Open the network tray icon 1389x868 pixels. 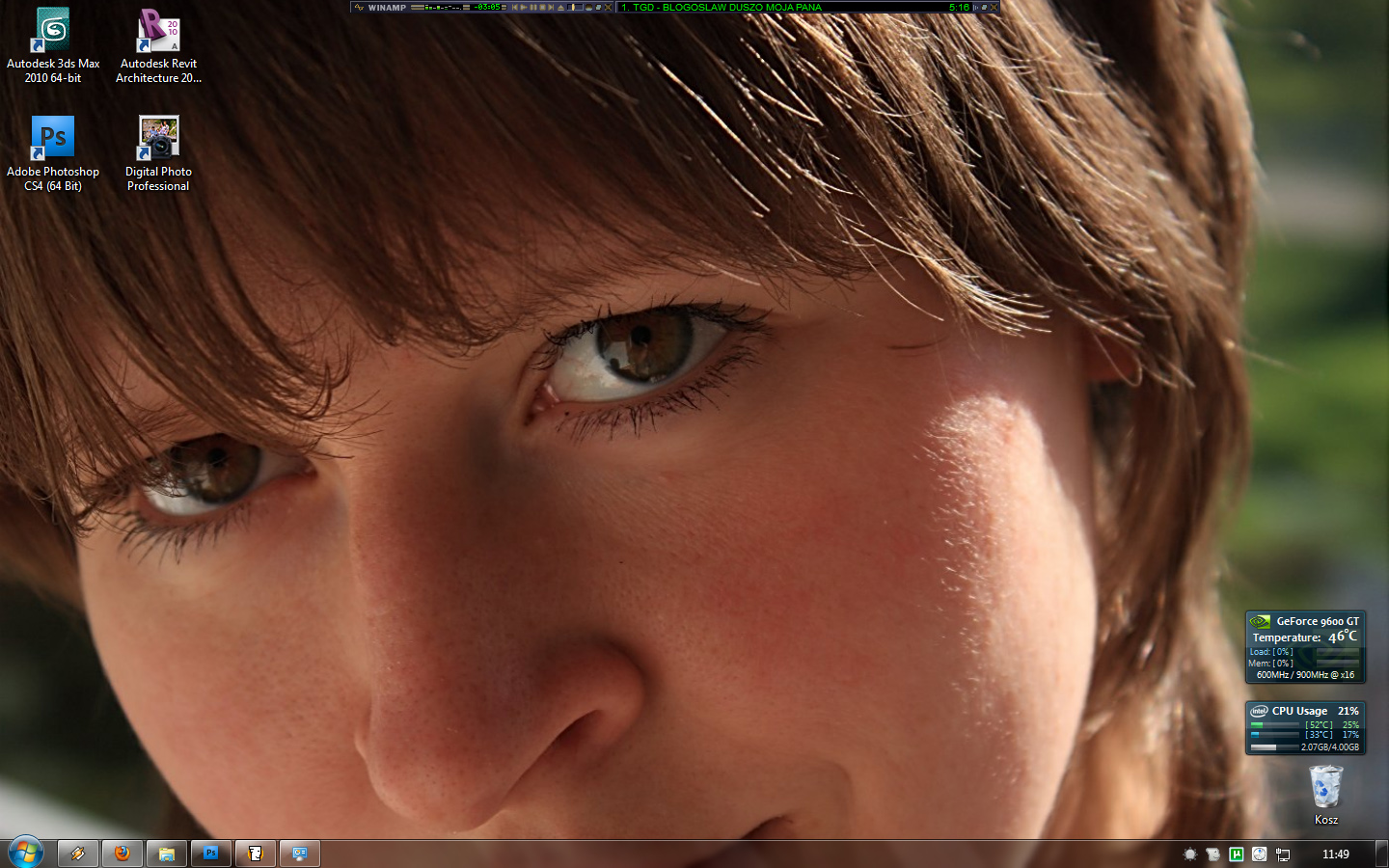point(1283,854)
